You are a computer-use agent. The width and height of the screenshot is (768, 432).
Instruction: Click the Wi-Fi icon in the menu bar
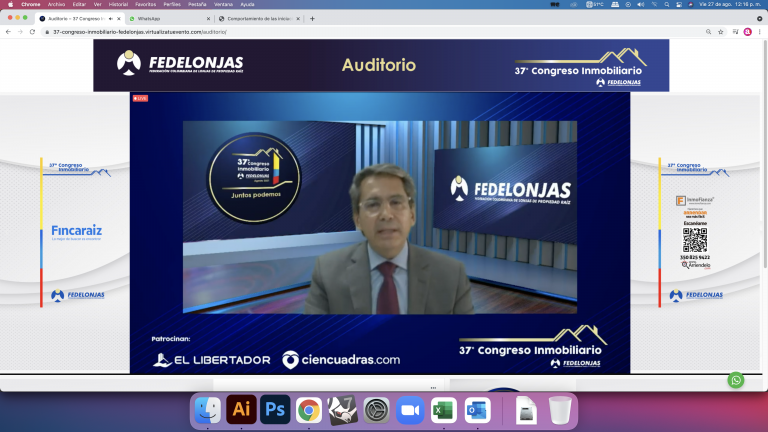[x=654, y=4]
